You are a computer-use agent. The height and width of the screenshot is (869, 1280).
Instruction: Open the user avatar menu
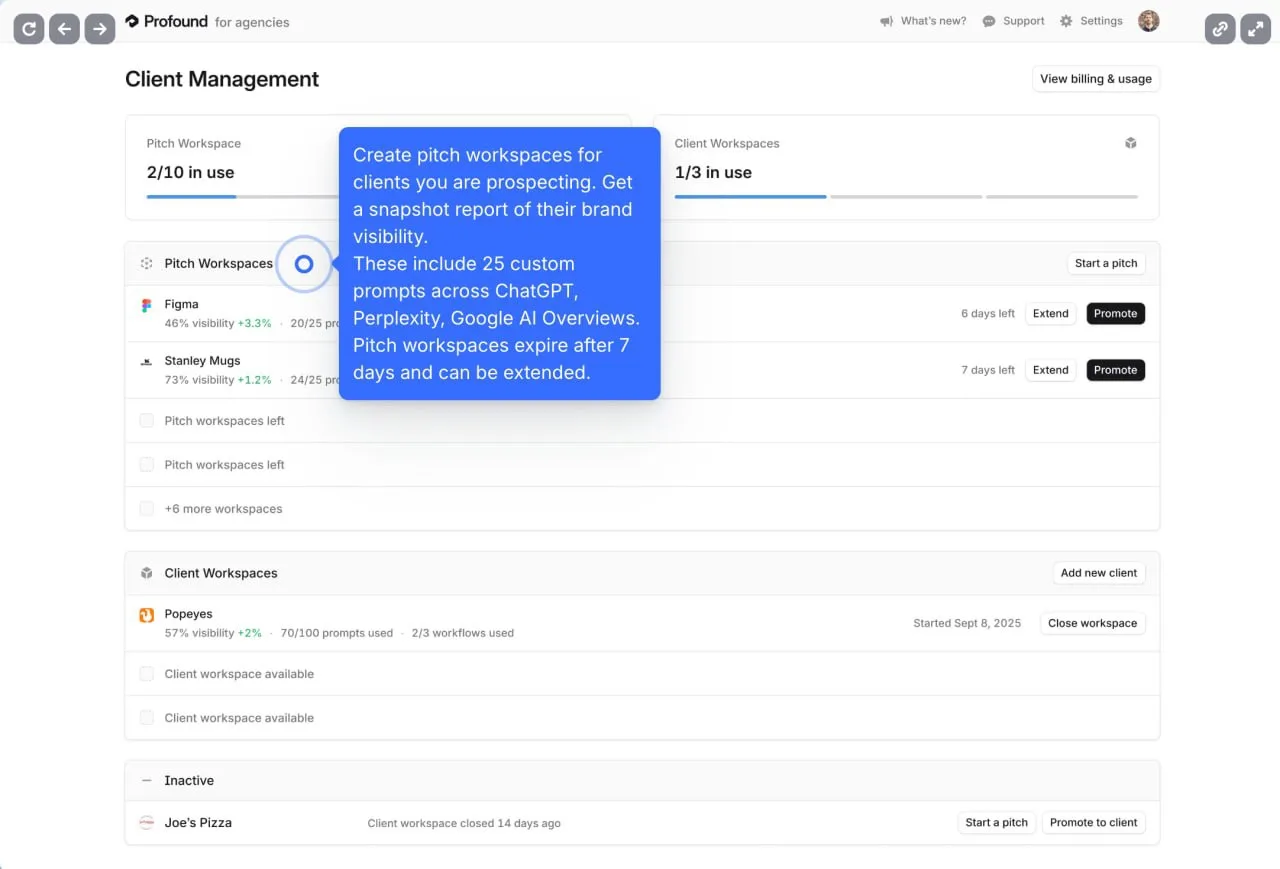(1149, 21)
